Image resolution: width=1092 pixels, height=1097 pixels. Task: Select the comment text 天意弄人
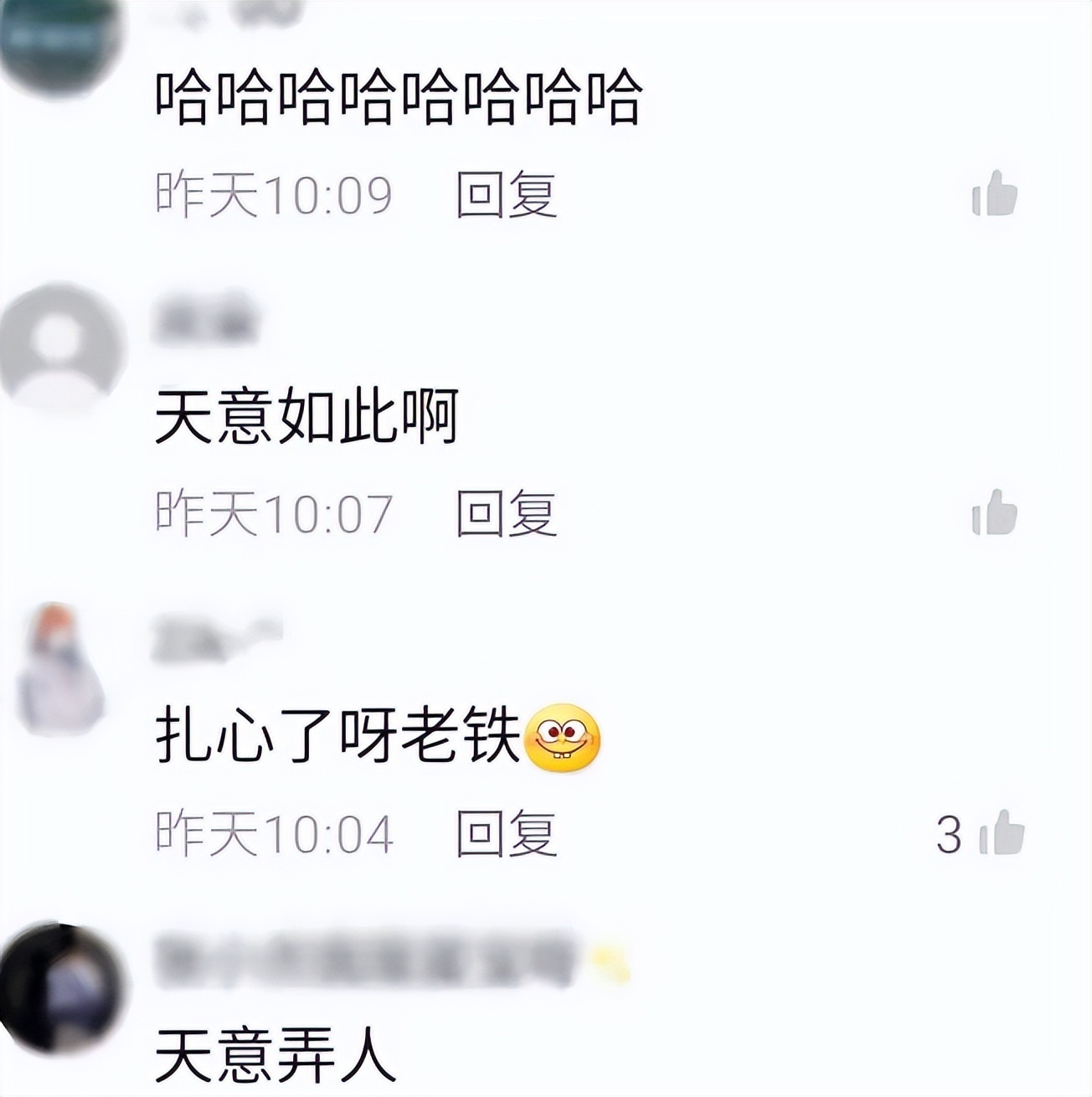pyautogui.click(x=276, y=1055)
